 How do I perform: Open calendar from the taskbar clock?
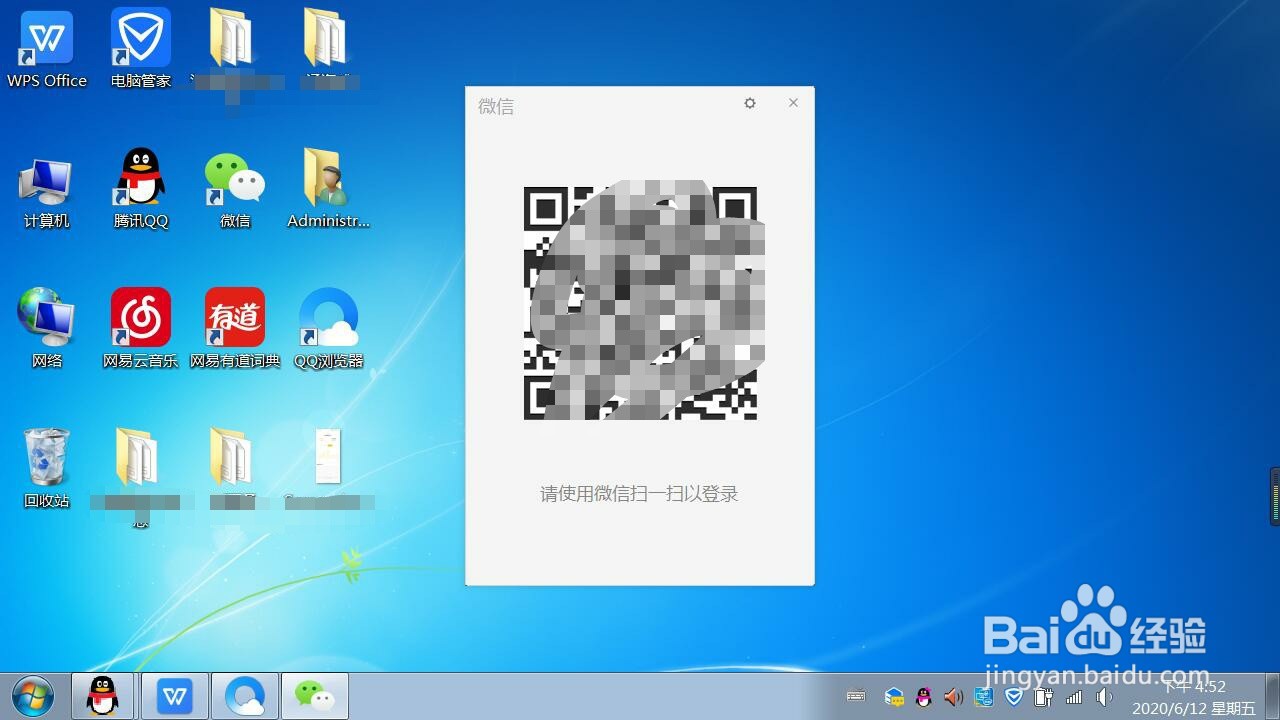1195,697
